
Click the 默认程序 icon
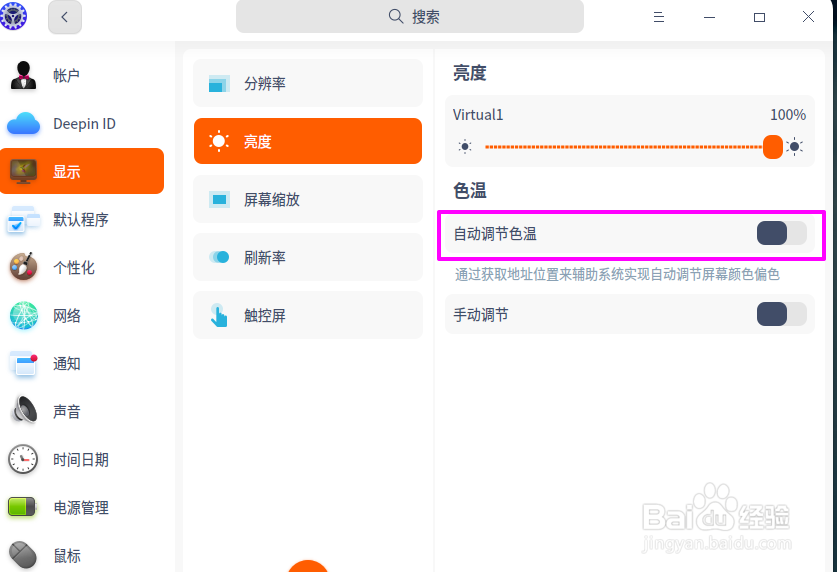click(23, 219)
